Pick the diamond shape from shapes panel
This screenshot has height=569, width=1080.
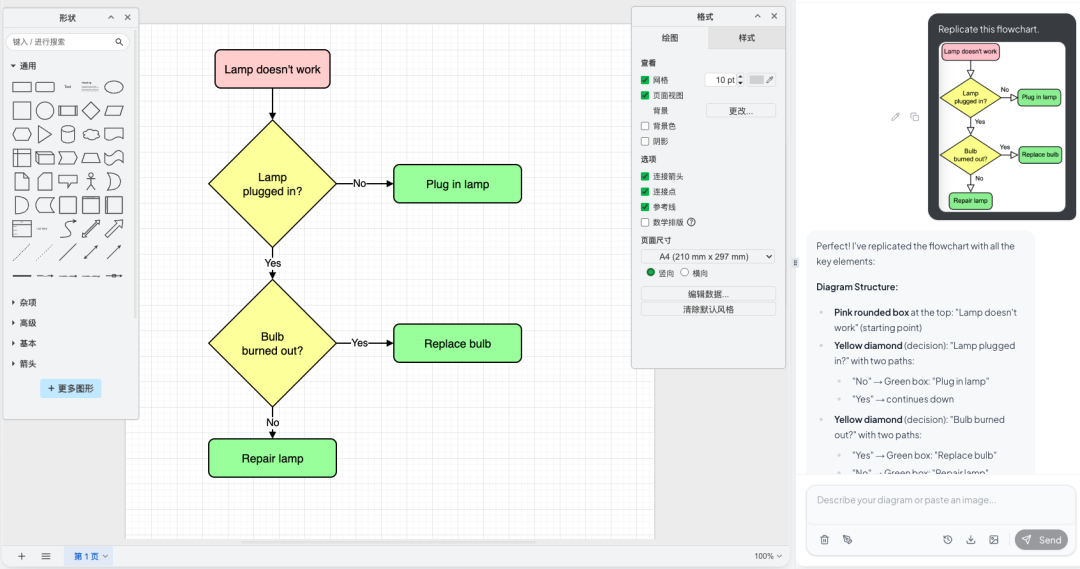(91, 110)
